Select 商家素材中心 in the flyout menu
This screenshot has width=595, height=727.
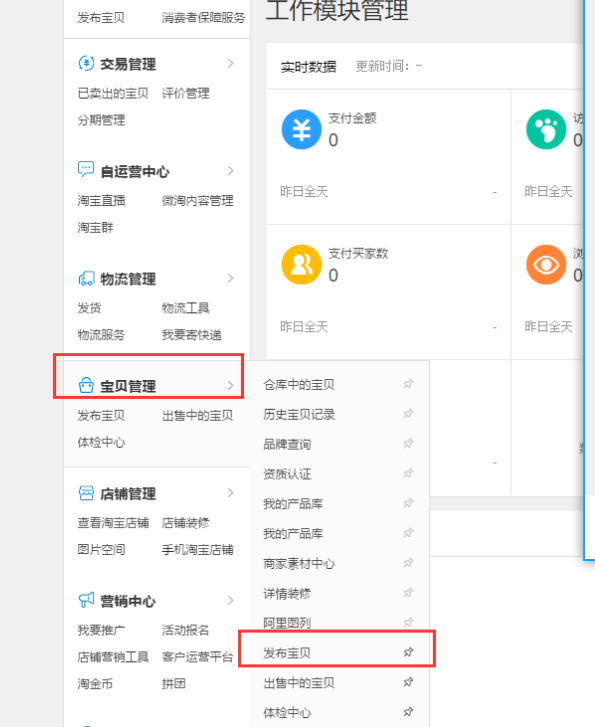pos(299,564)
